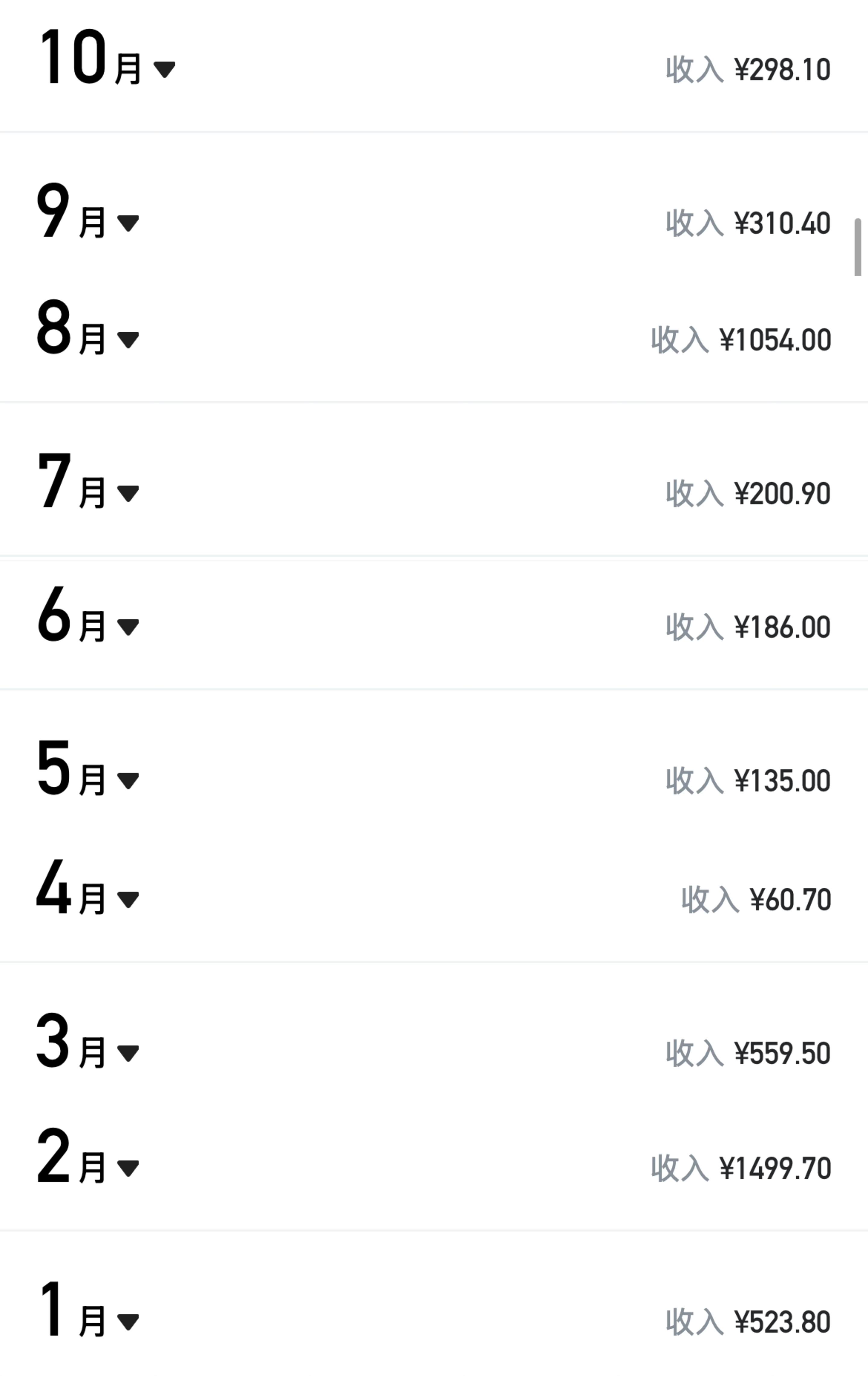The width and height of the screenshot is (868, 1376).
Task: Tap the 2月 income amount ¥1499.70
Action: (x=775, y=1169)
